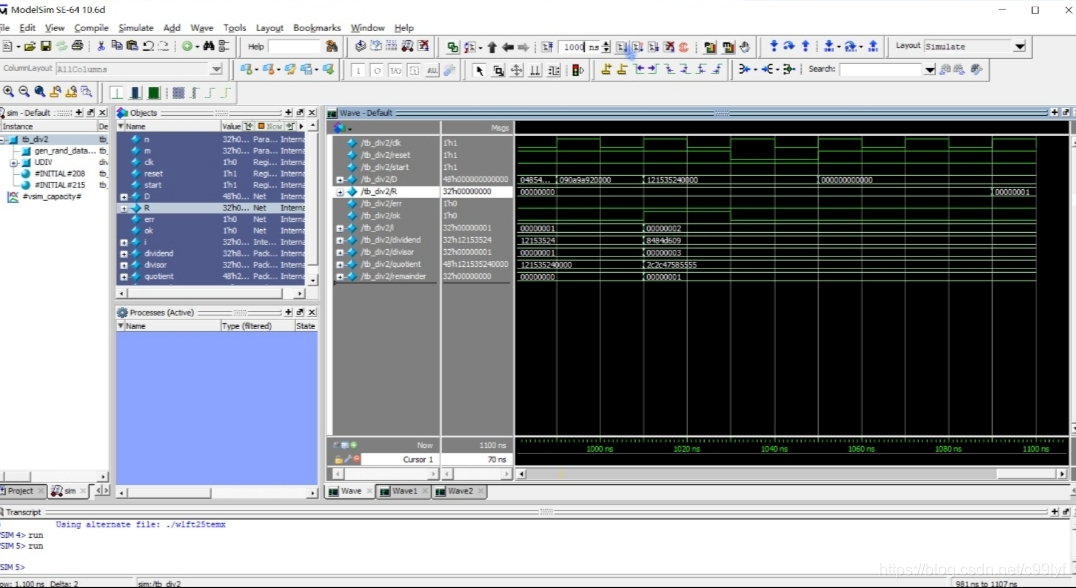Click the run length stepper arrows
This screenshot has height=588, width=1076.
point(606,47)
